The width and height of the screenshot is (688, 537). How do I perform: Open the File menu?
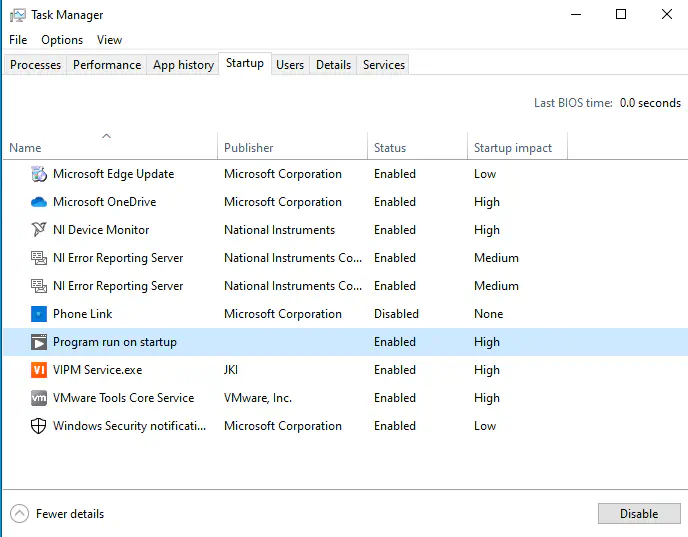tap(18, 40)
